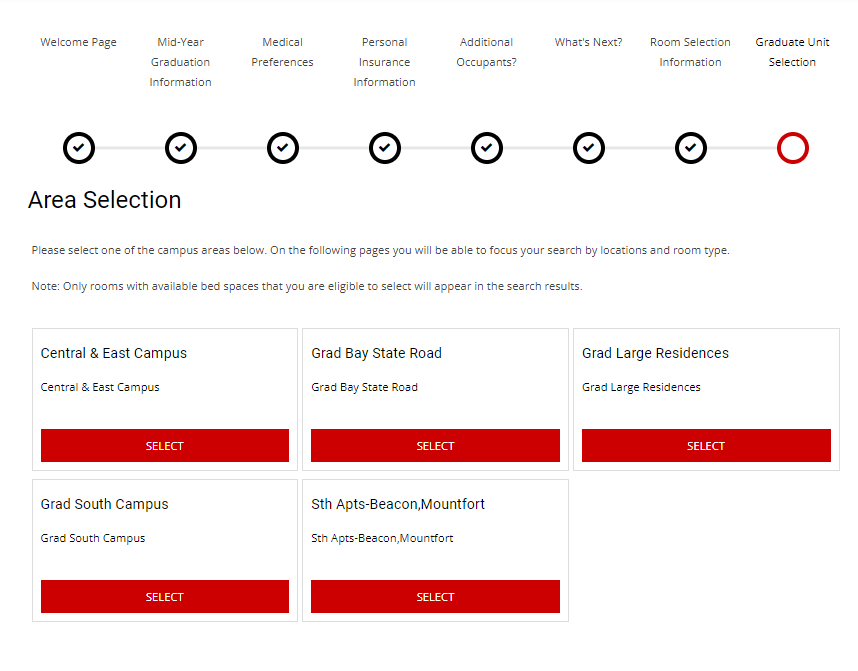Viewport: 858px width, 671px height.
Task: Click the Grad Bay State Road card title
Action: tap(376, 353)
